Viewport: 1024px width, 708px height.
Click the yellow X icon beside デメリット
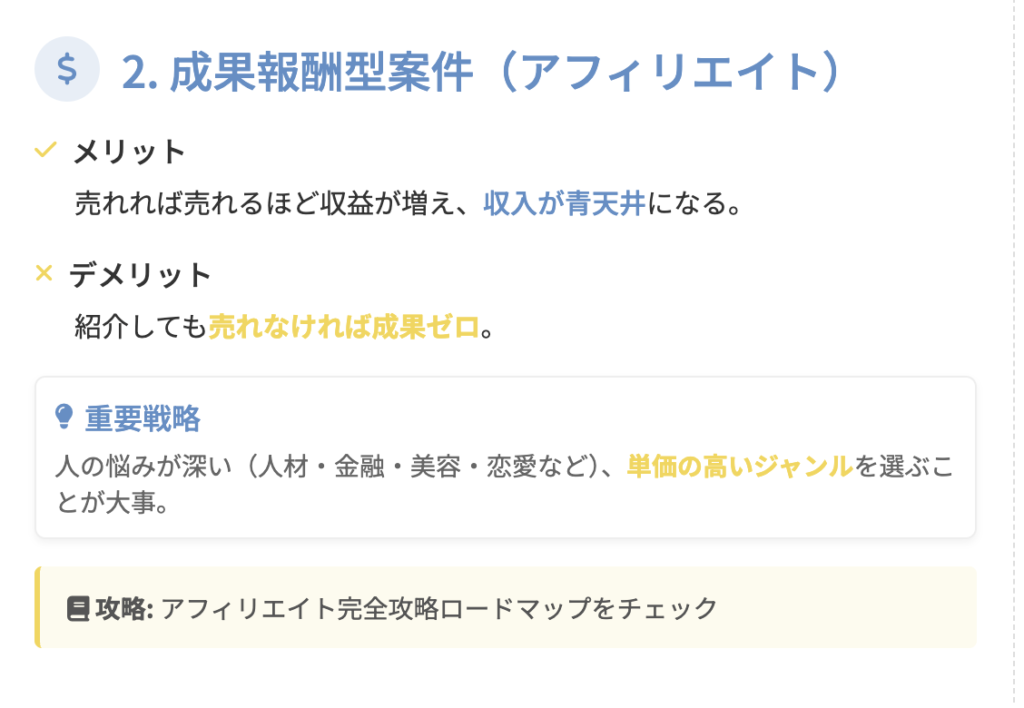click(43, 273)
